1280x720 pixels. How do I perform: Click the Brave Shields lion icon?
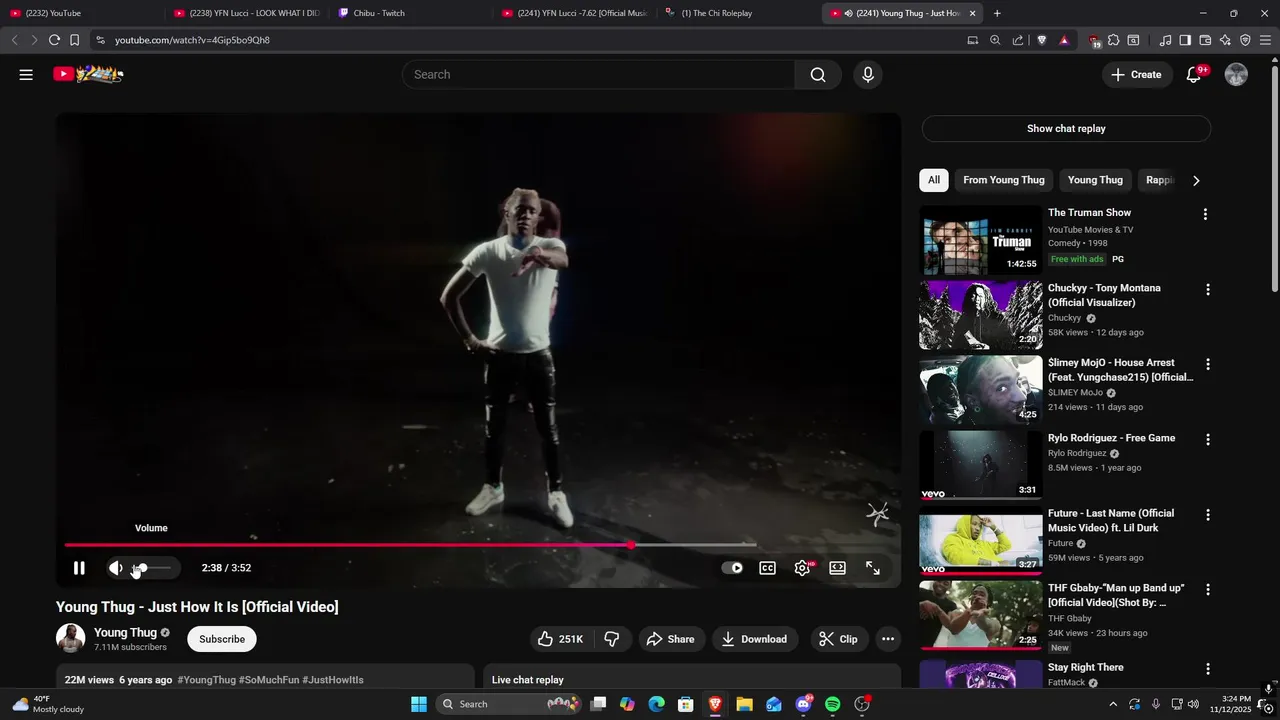click(1042, 40)
